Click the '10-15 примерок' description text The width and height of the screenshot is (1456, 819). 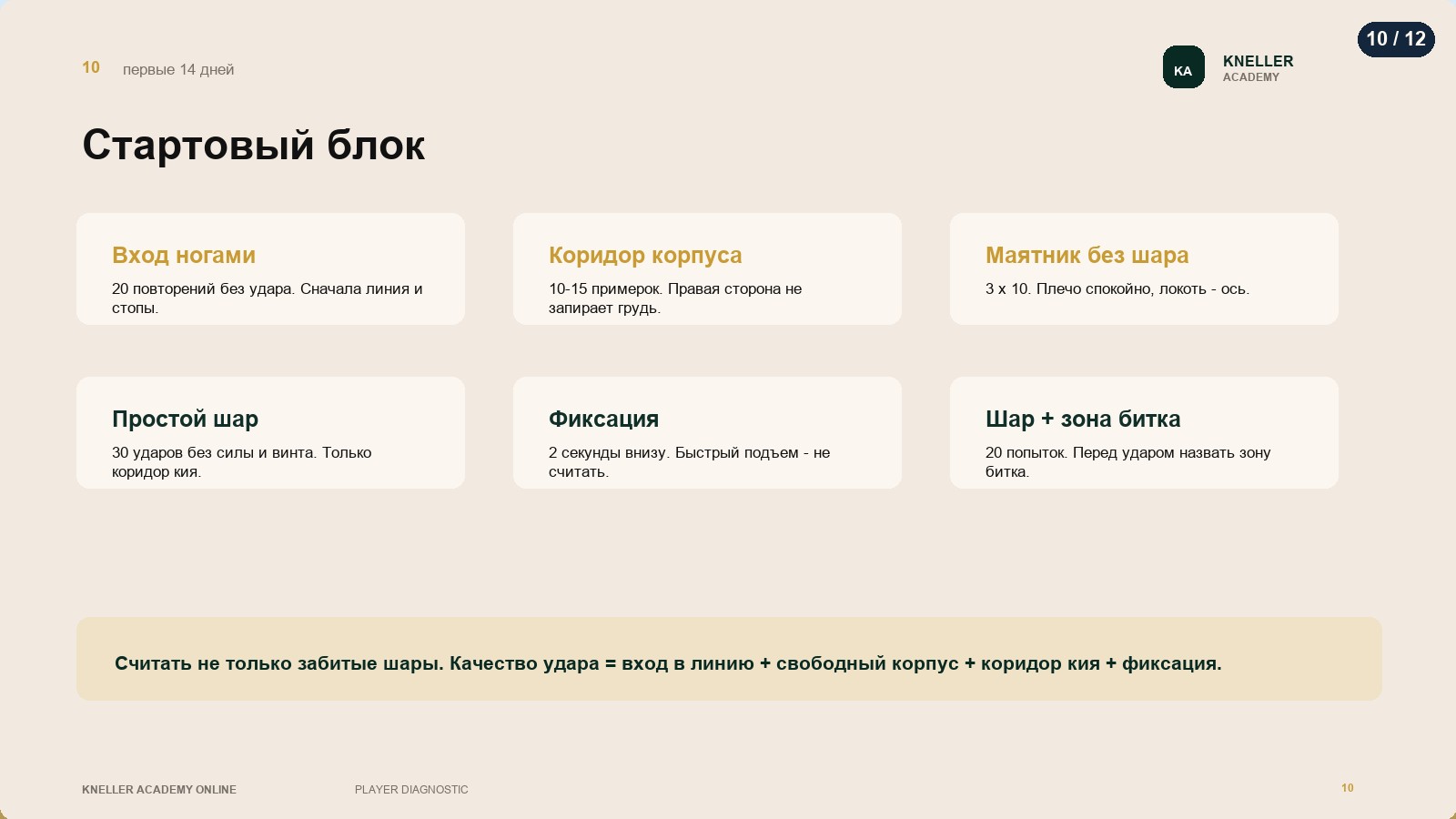(x=675, y=298)
